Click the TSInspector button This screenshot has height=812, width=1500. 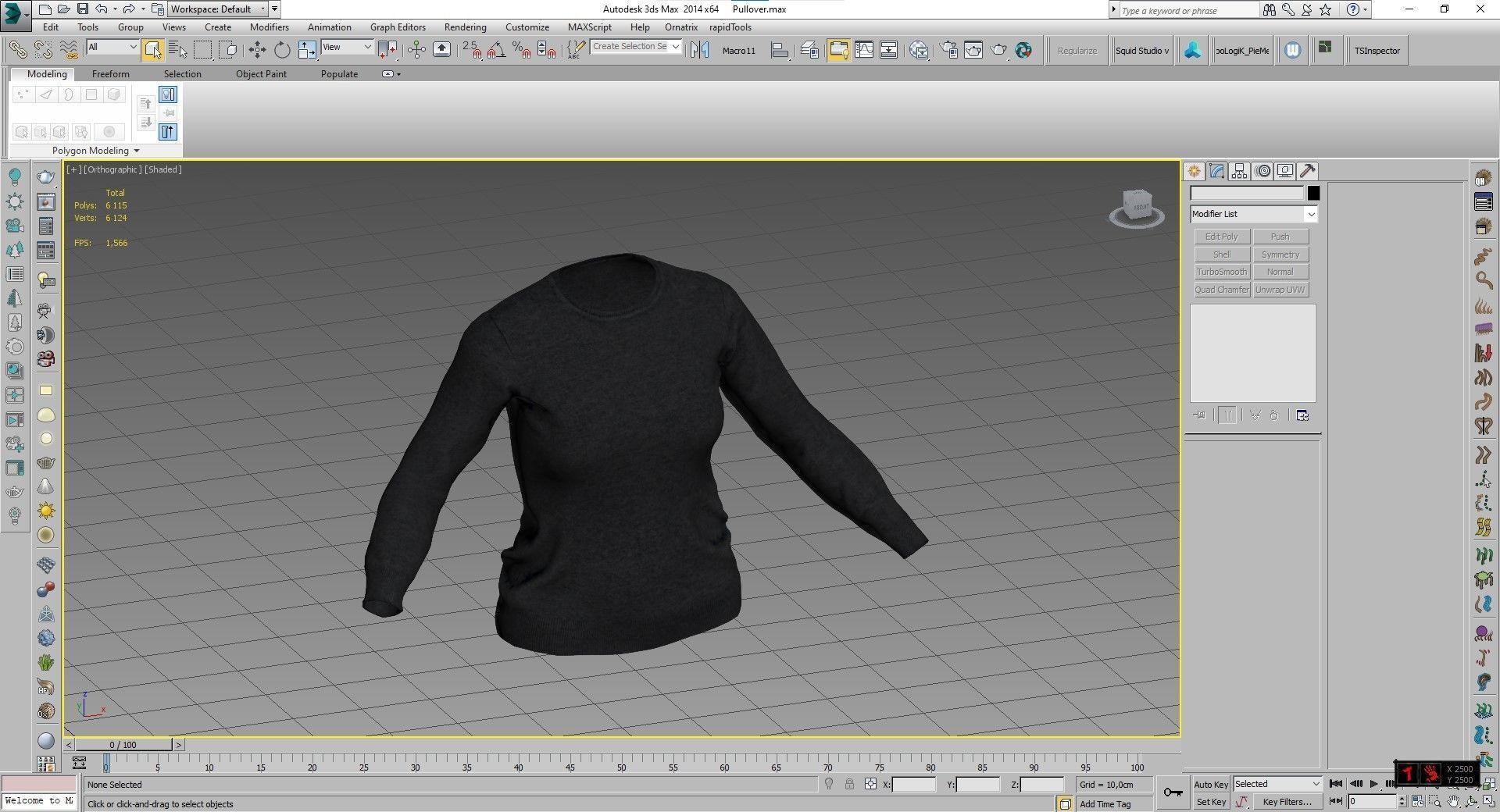coord(1377,51)
